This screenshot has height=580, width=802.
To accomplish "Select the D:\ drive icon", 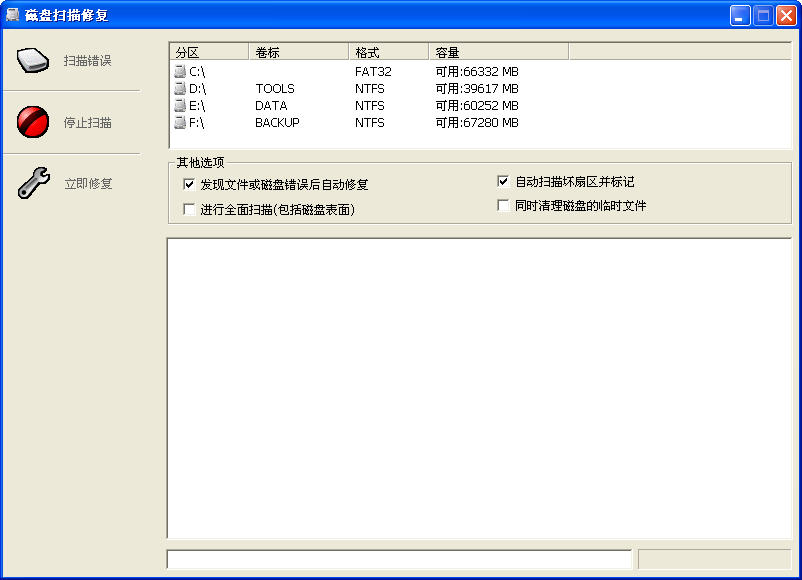I will click(180, 89).
